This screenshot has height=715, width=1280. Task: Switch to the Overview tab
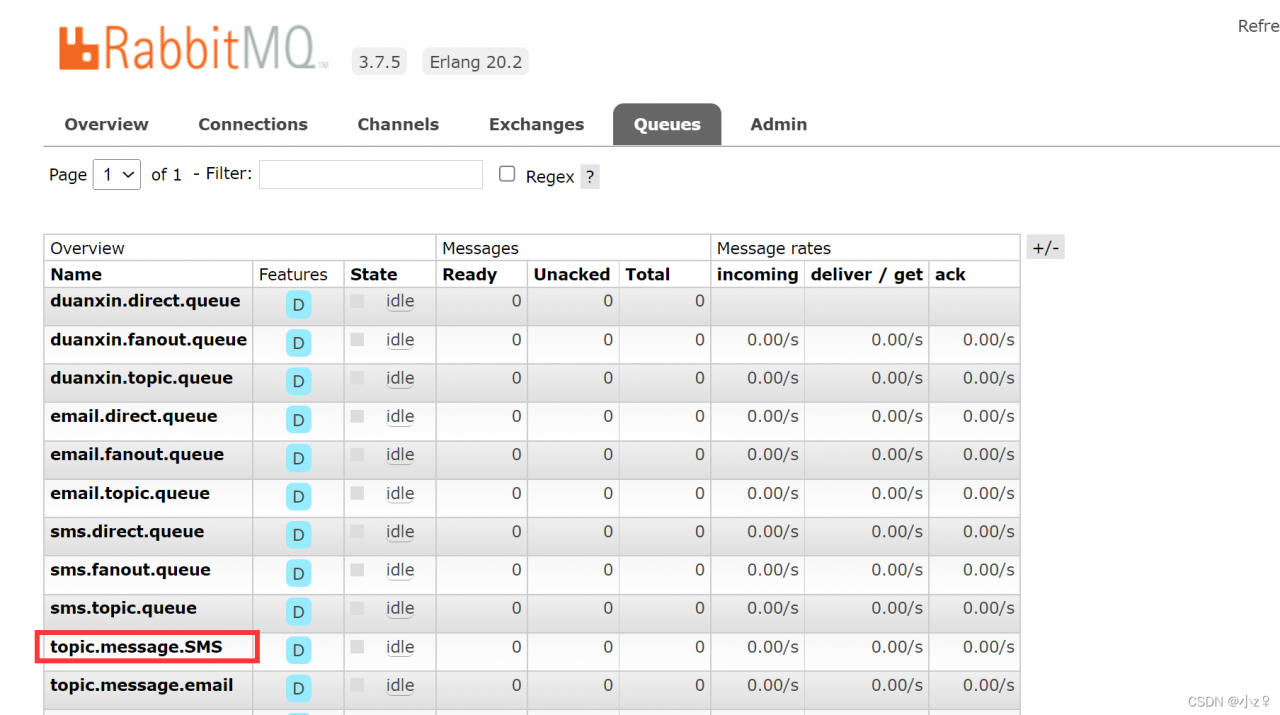click(x=106, y=124)
